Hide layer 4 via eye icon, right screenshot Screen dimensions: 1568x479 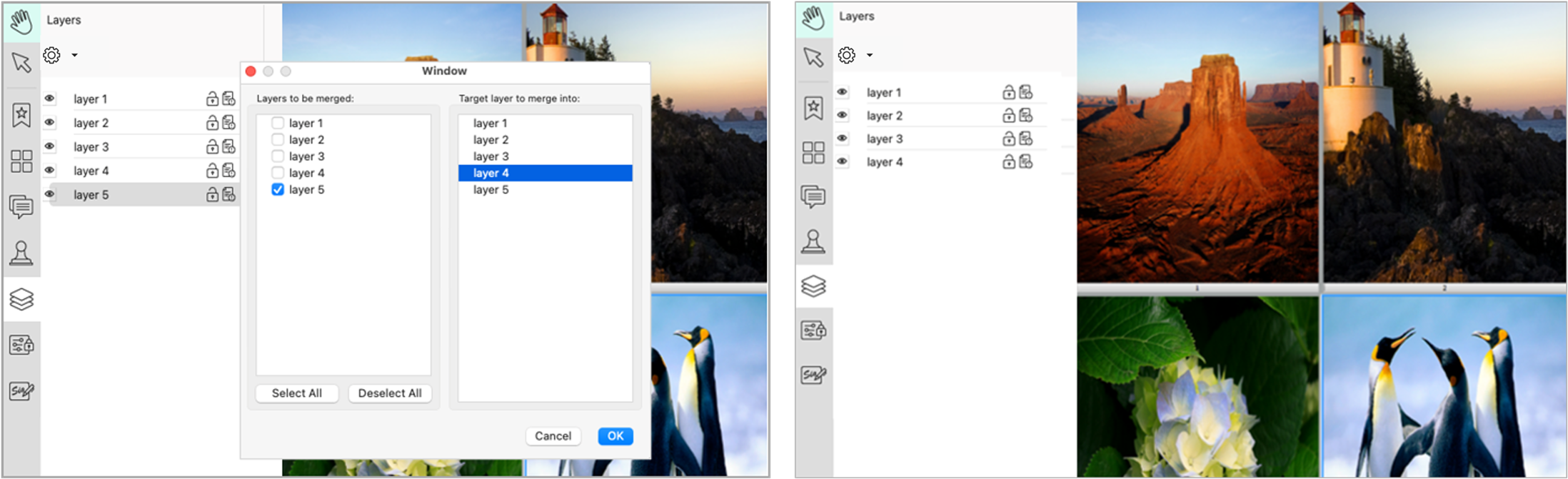pos(843,161)
